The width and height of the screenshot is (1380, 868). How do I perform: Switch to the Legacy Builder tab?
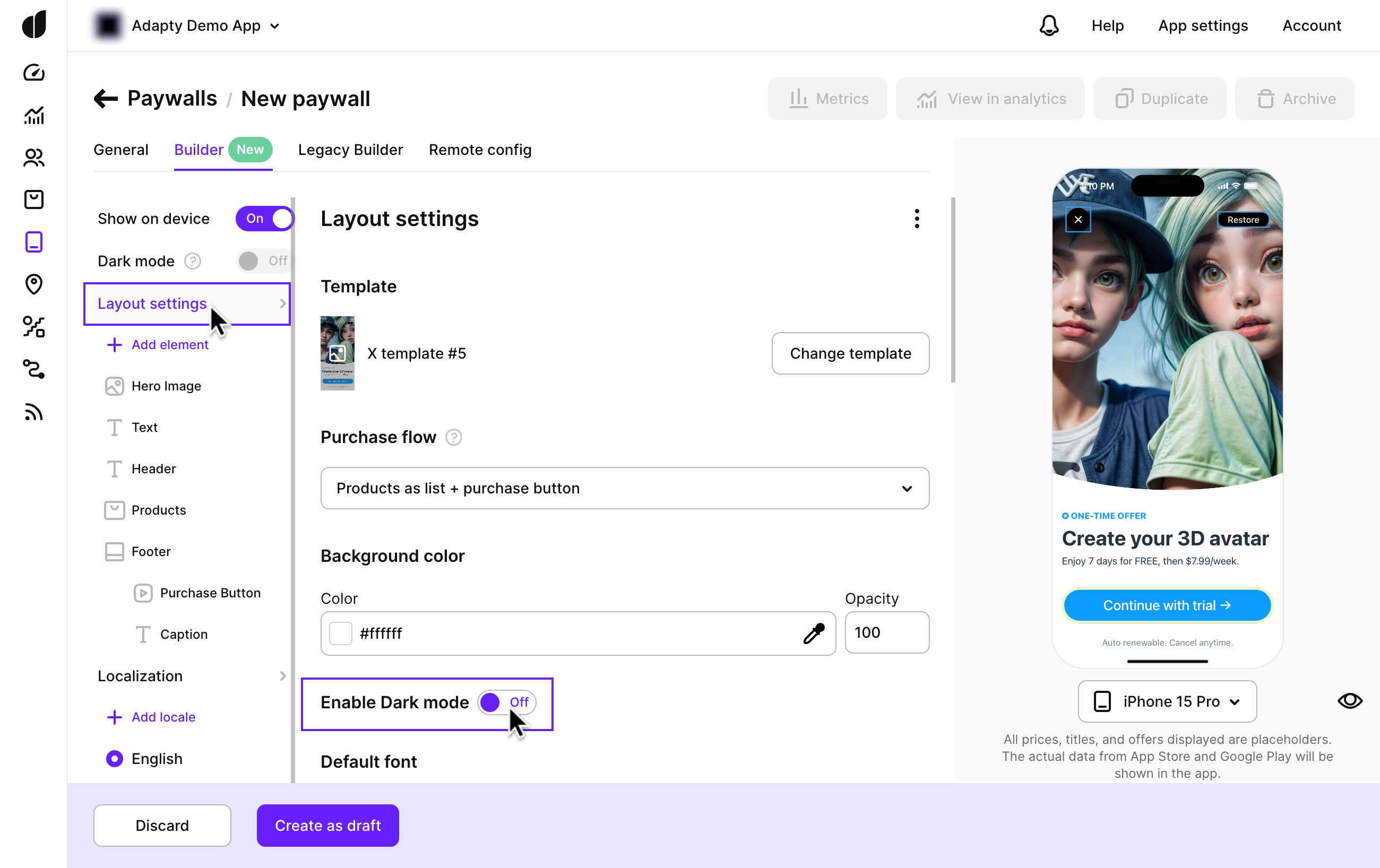[350, 150]
